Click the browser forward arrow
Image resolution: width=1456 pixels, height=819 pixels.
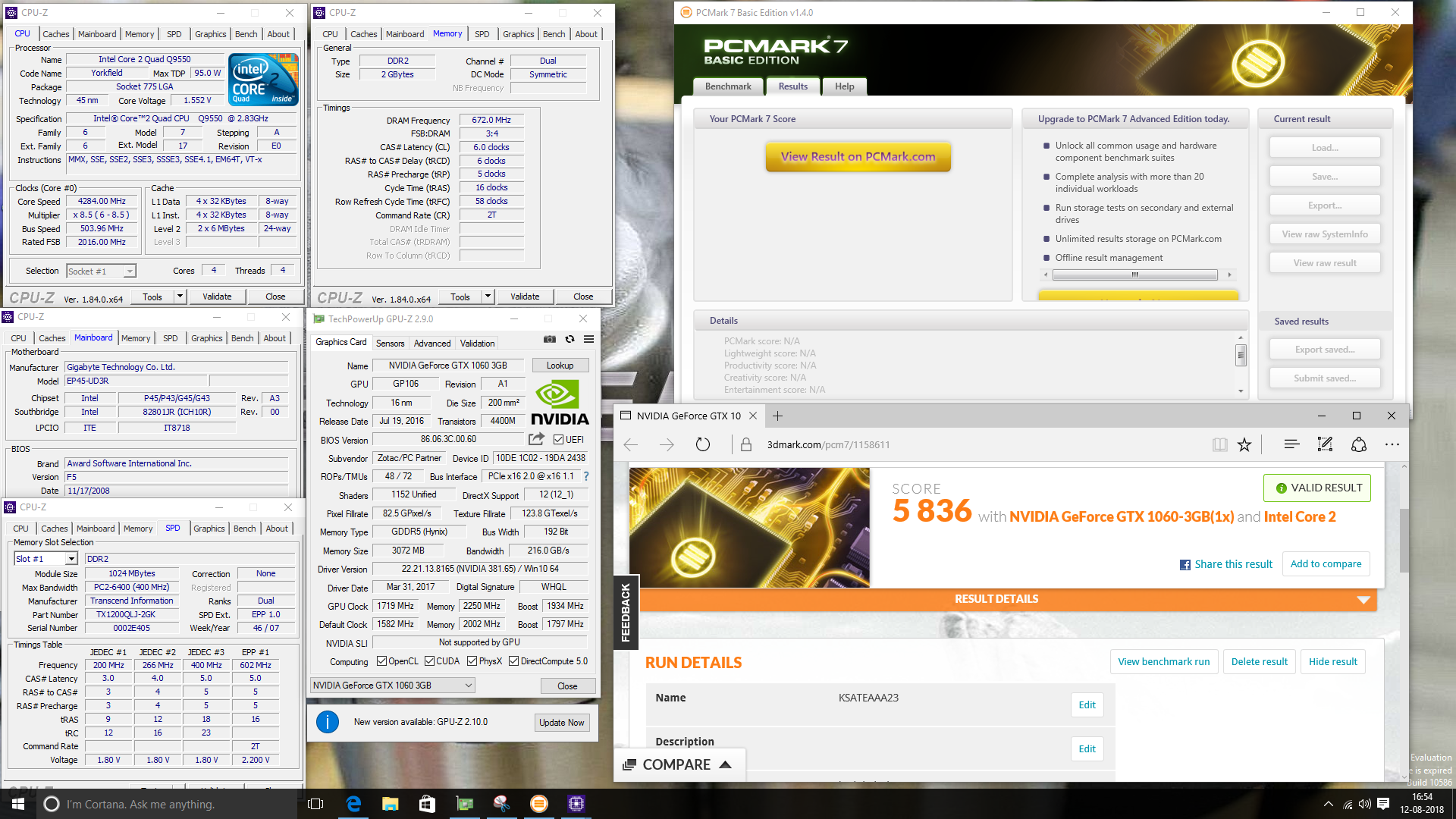tap(667, 445)
